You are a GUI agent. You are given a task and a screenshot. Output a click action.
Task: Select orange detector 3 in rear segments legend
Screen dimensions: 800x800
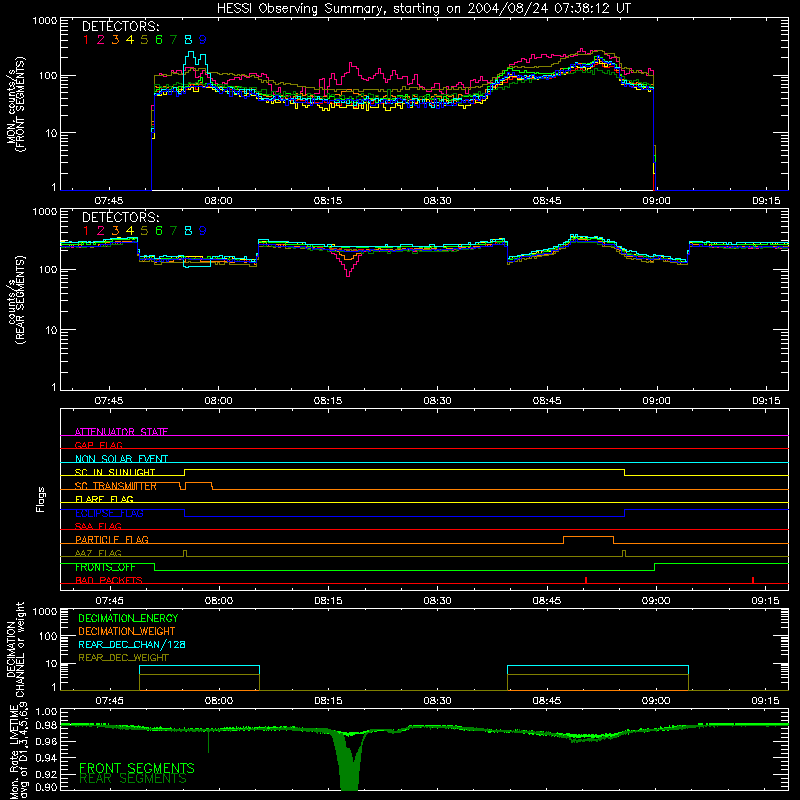tap(115, 231)
